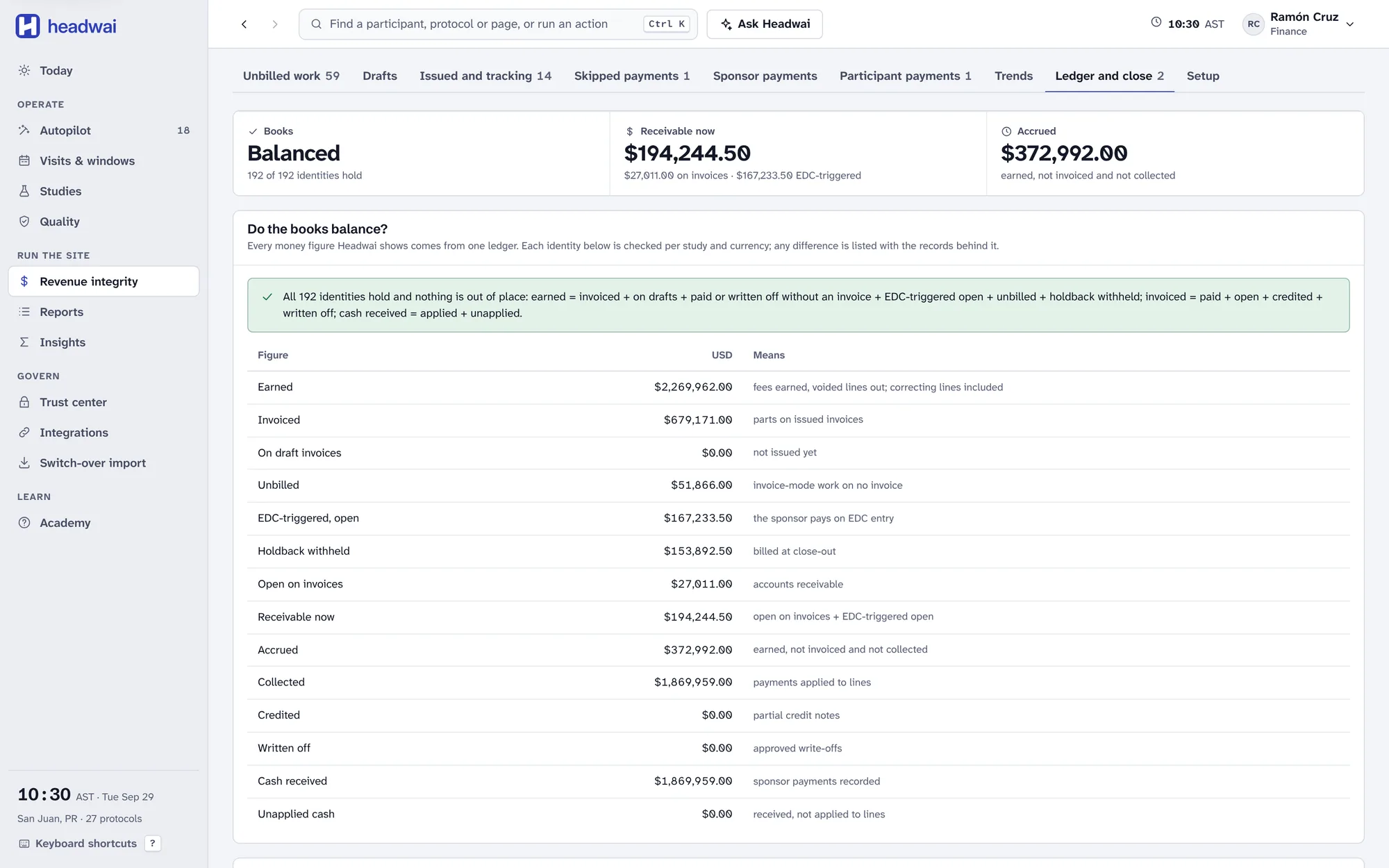The image size is (1389, 868).
Task: Open Studies via its flask icon
Action: [x=24, y=192]
